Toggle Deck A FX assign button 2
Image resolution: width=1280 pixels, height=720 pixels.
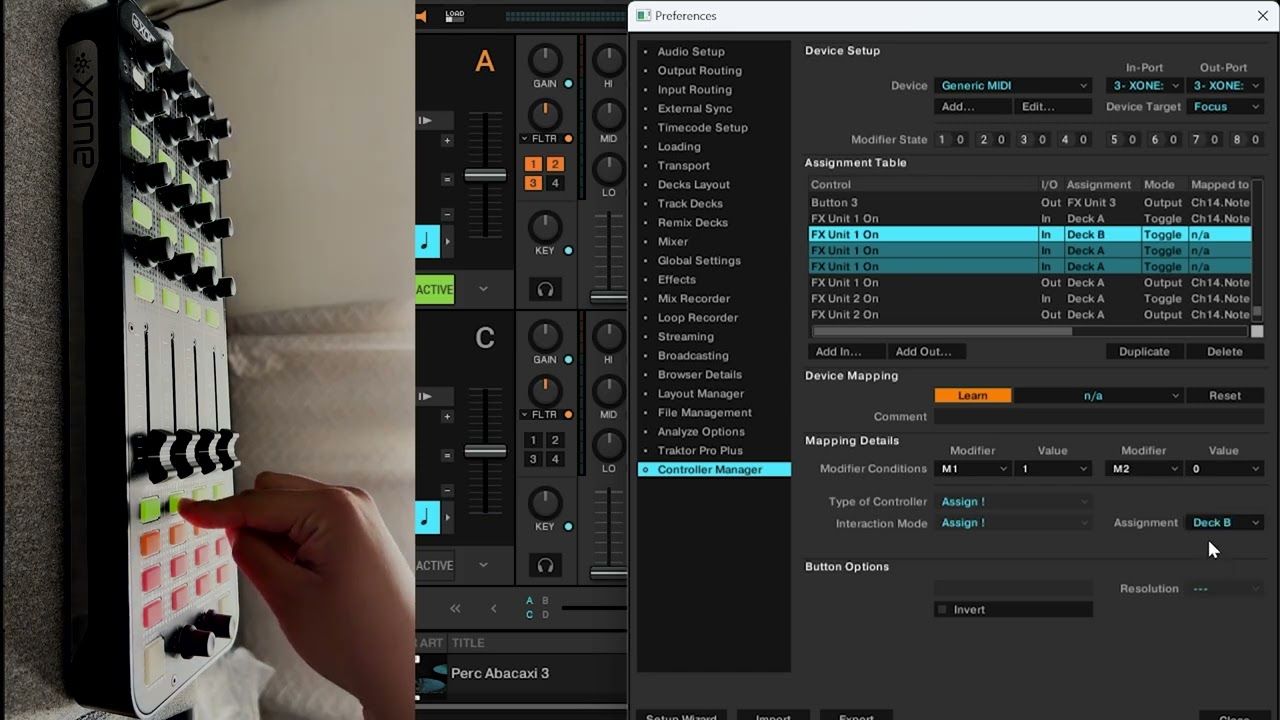555,164
